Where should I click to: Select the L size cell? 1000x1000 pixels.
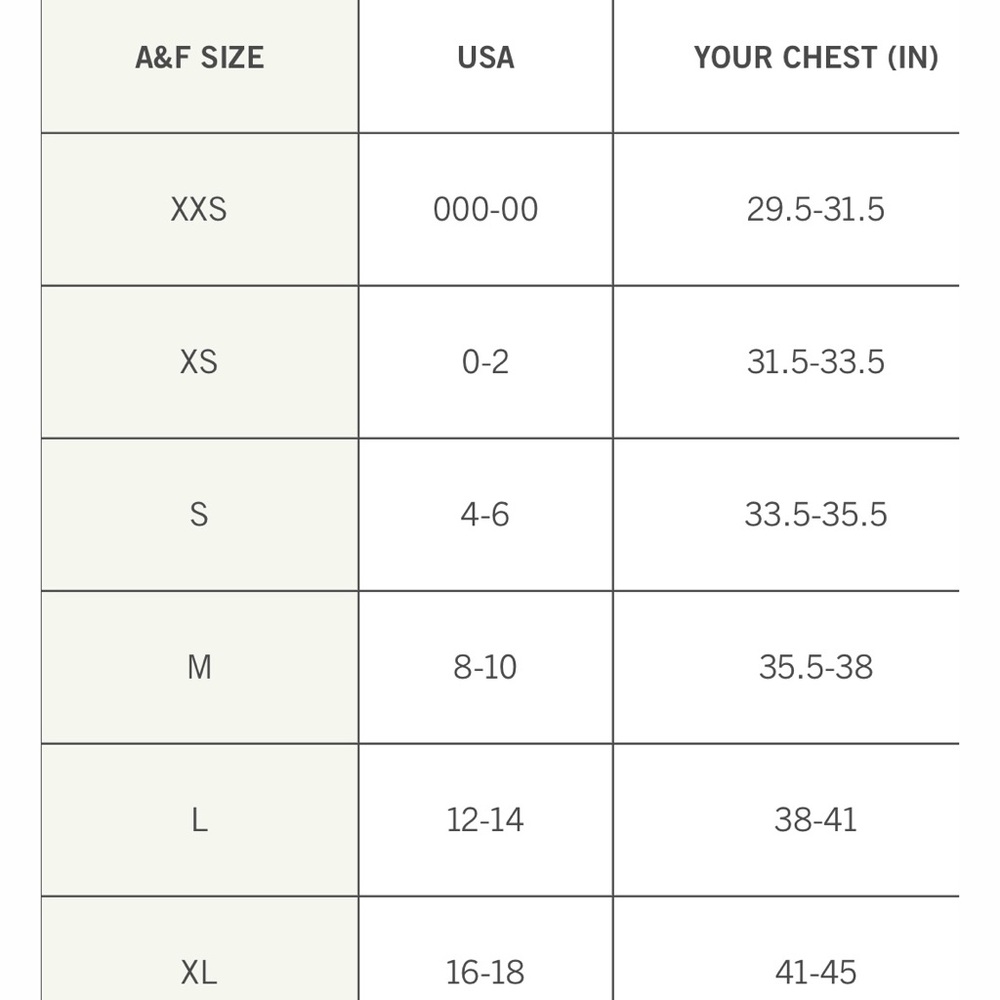click(x=199, y=820)
